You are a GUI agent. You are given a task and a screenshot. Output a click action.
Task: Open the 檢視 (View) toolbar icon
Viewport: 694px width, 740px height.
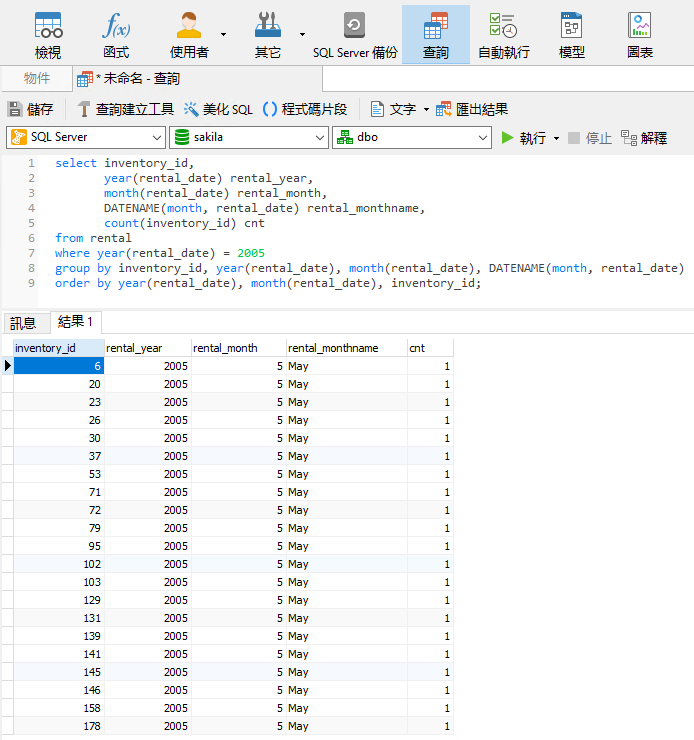[x=48, y=34]
